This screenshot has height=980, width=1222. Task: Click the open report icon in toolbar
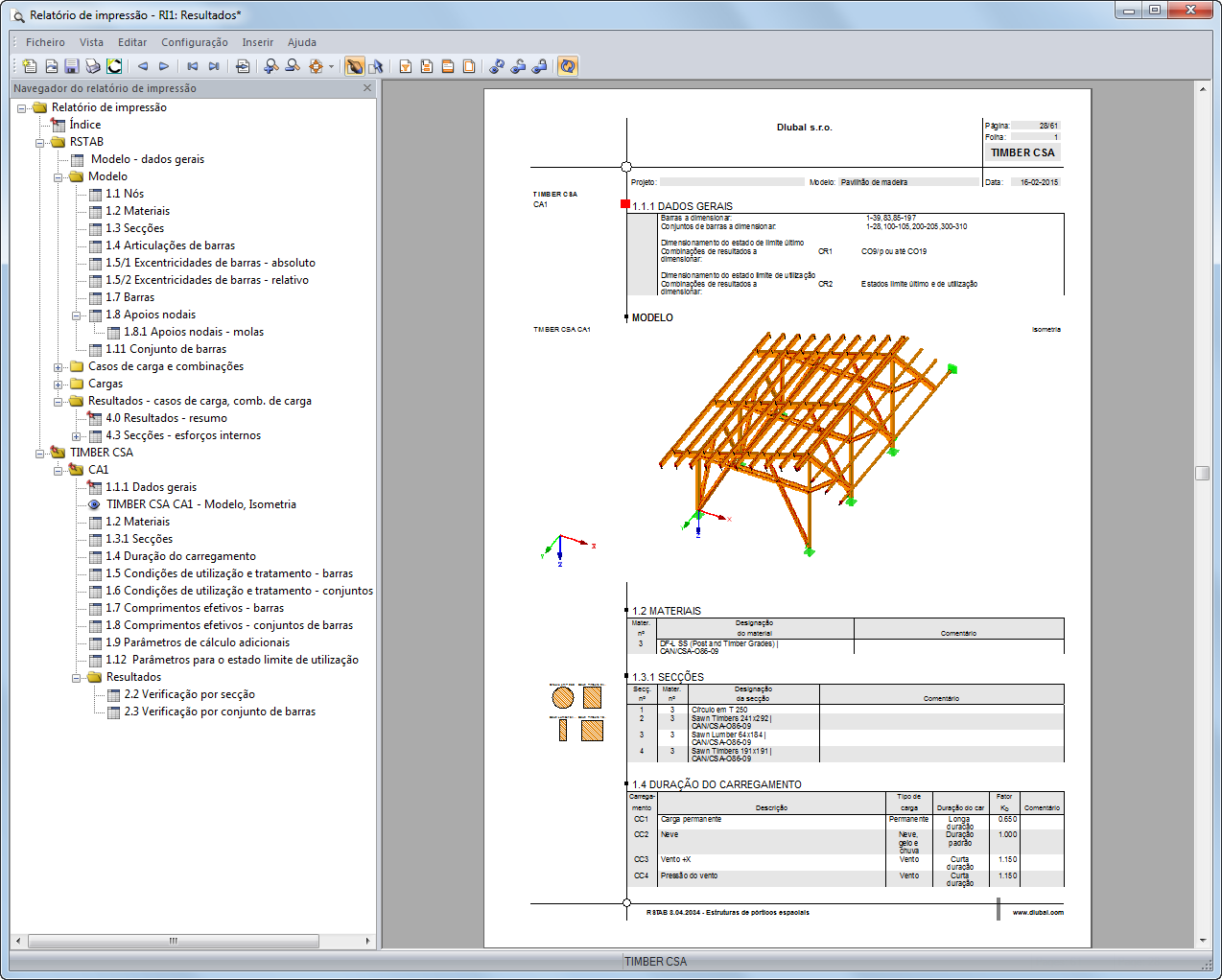click(51, 66)
